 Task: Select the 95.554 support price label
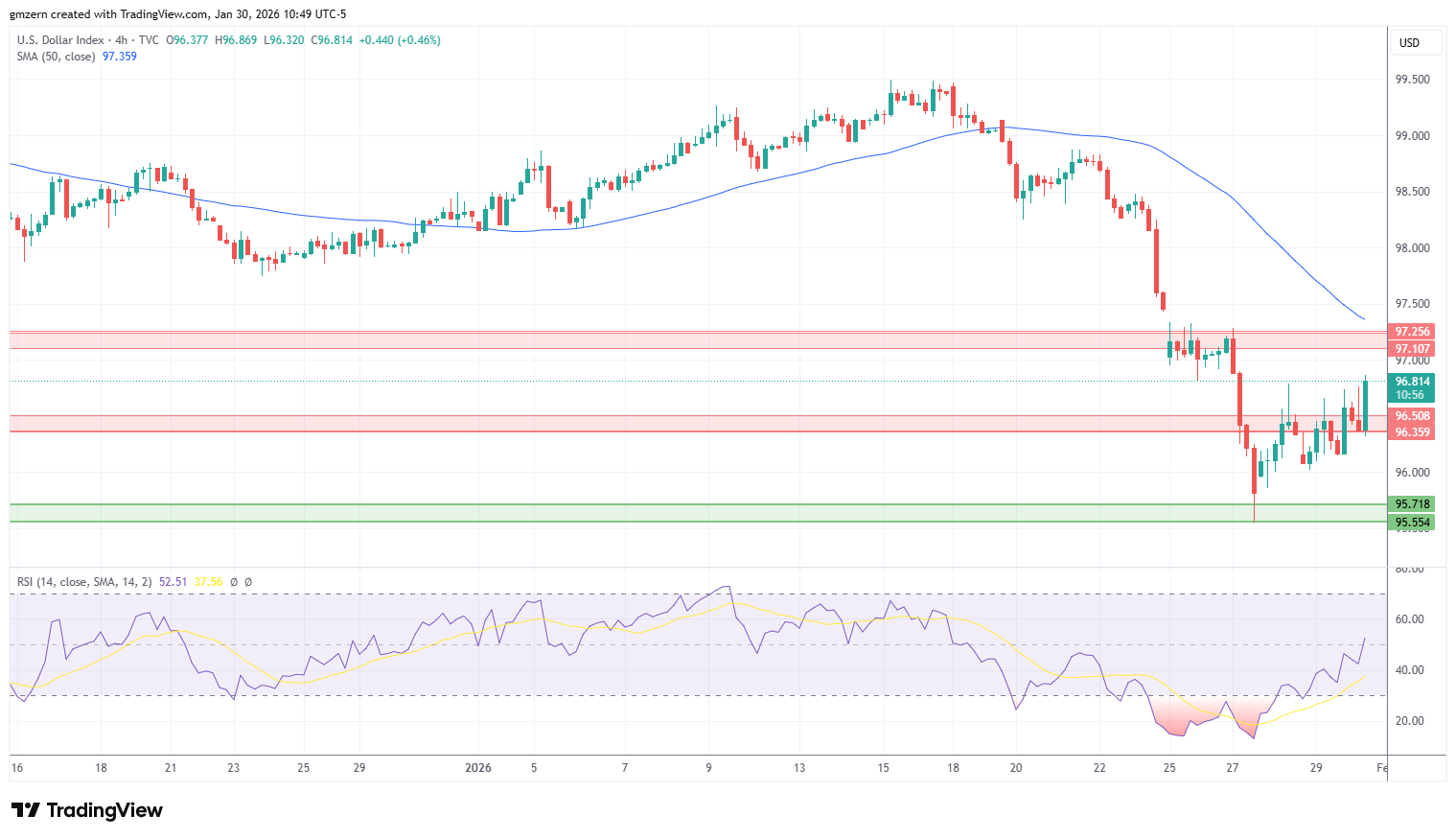(1412, 523)
